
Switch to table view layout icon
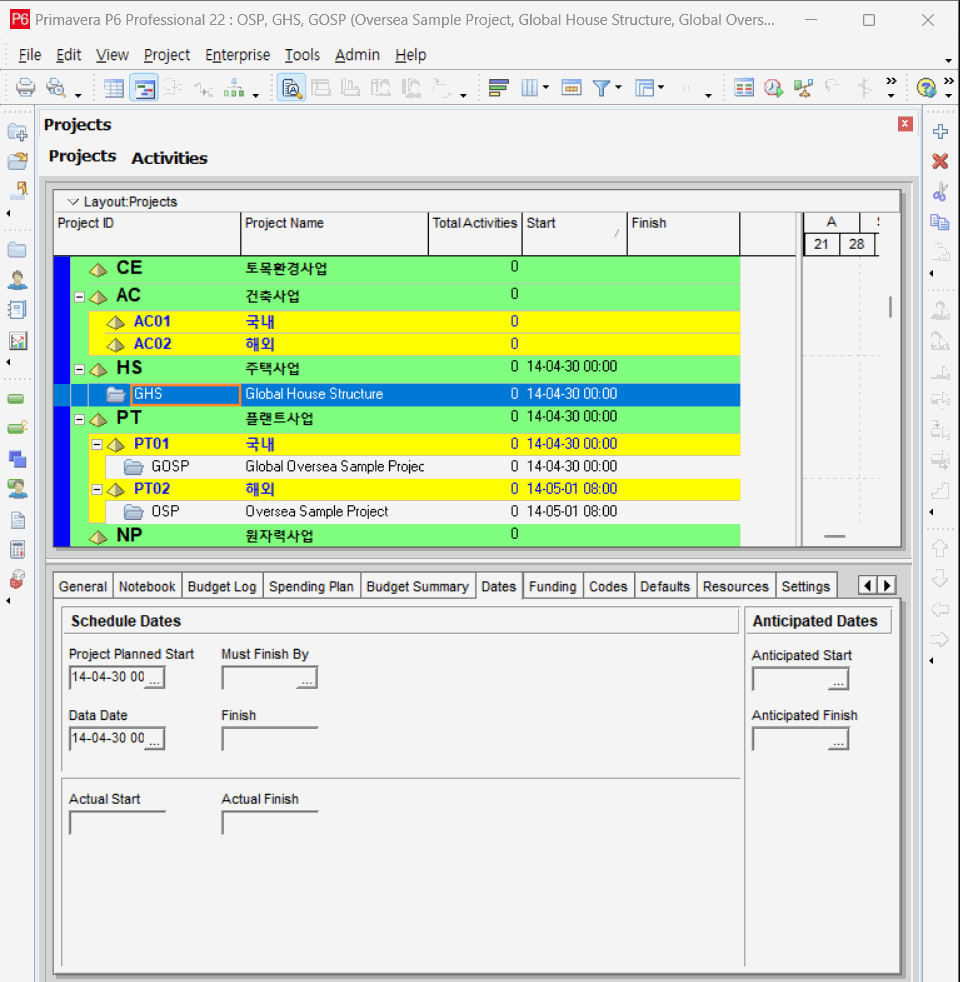coord(113,88)
